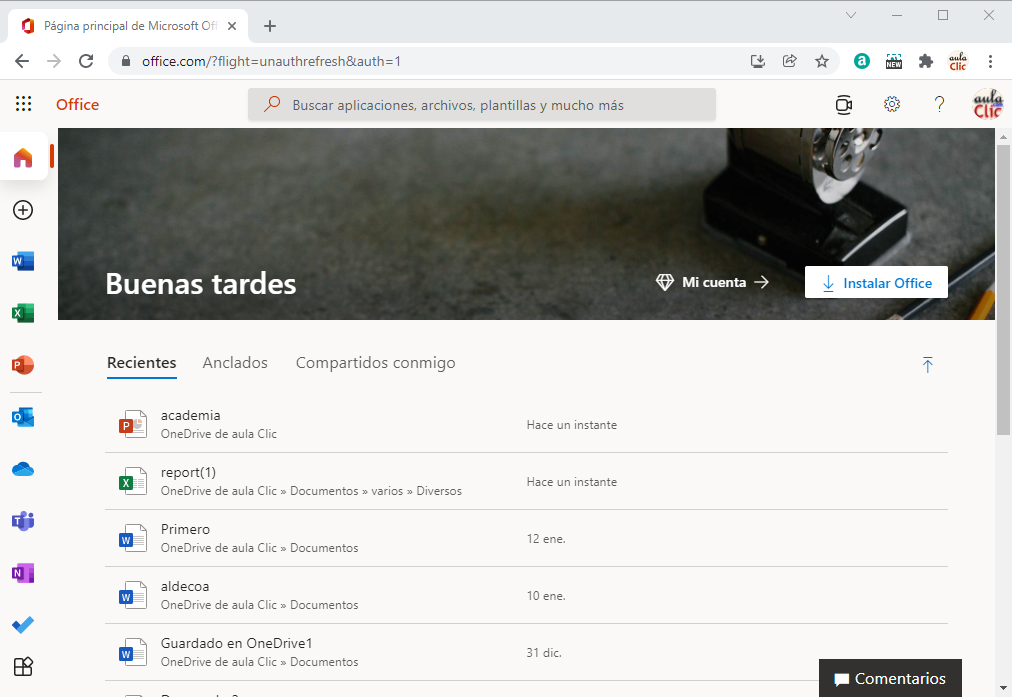Open To Do from the left sidebar
The image size is (1012, 697).
click(x=23, y=625)
